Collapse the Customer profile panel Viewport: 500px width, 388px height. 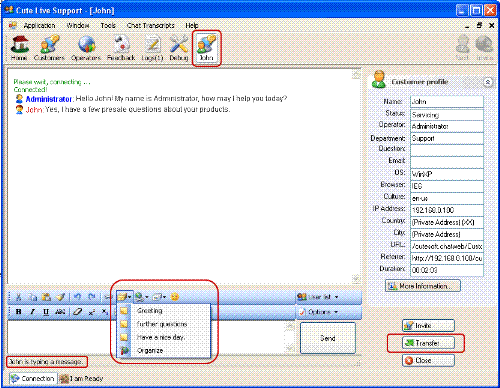[x=488, y=82]
